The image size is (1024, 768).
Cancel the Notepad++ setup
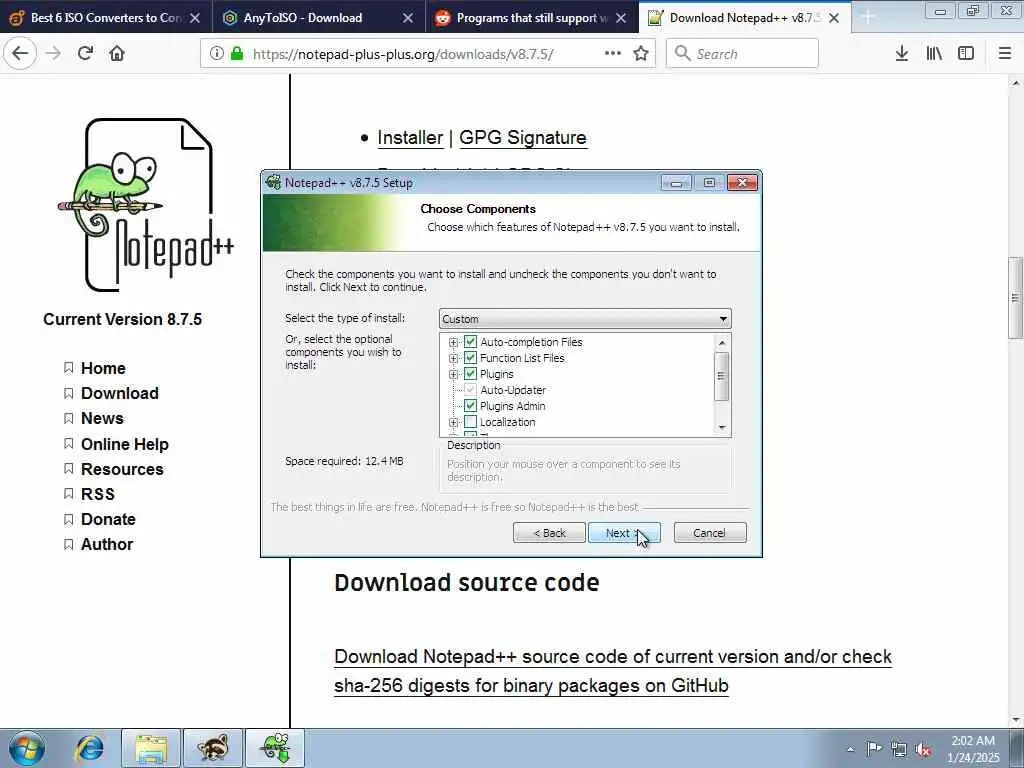tap(709, 533)
